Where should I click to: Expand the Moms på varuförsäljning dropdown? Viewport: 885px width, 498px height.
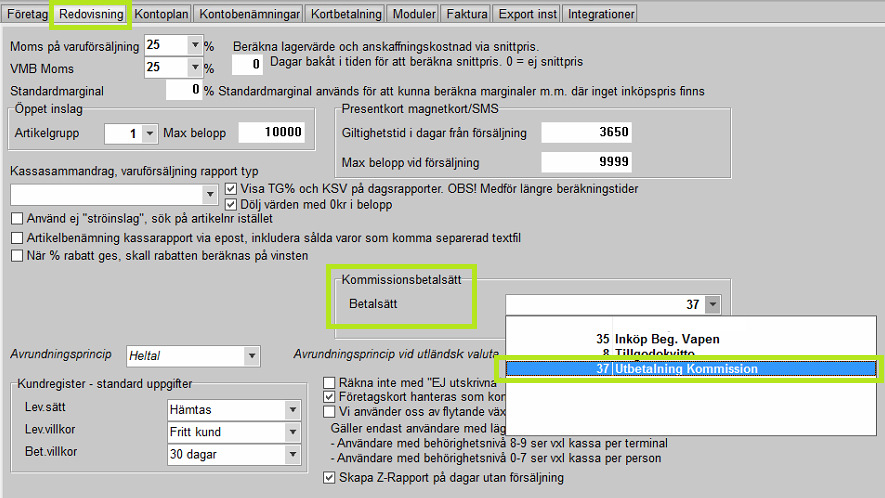coord(194,46)
